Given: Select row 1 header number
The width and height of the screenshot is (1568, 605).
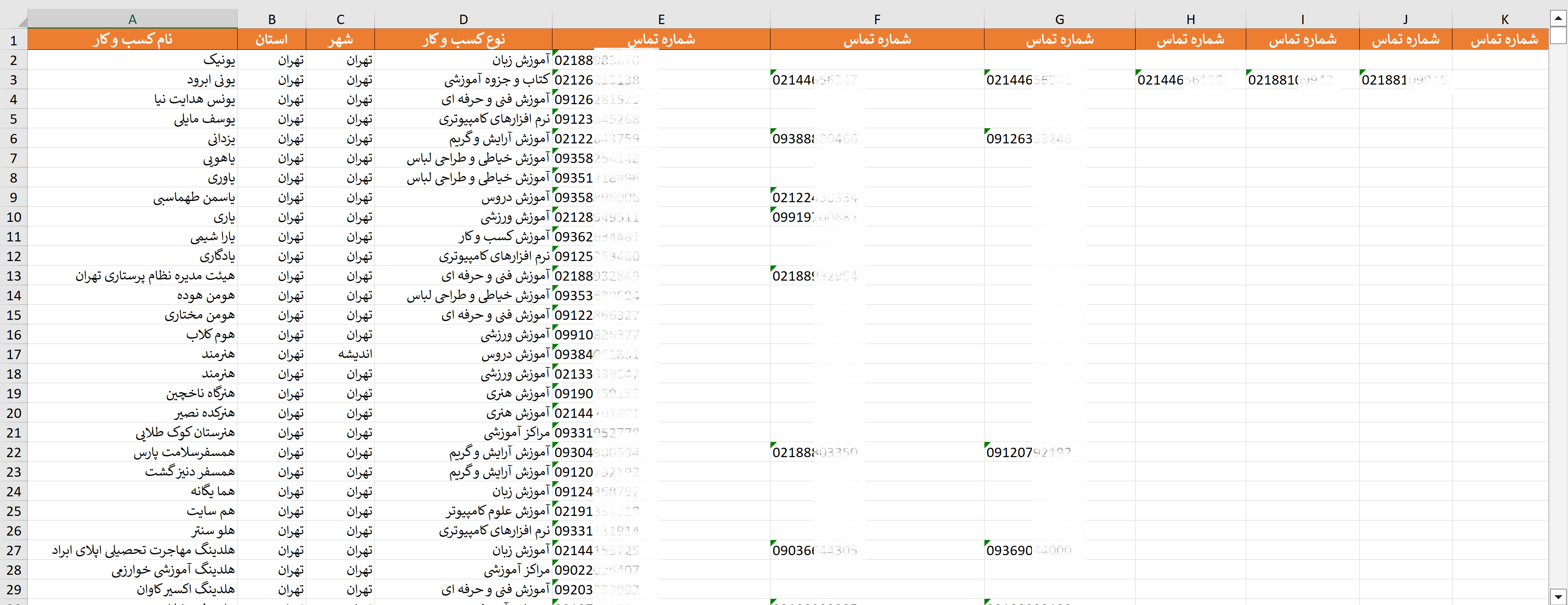Looking at the screenshot, I should tap(13, 40).
